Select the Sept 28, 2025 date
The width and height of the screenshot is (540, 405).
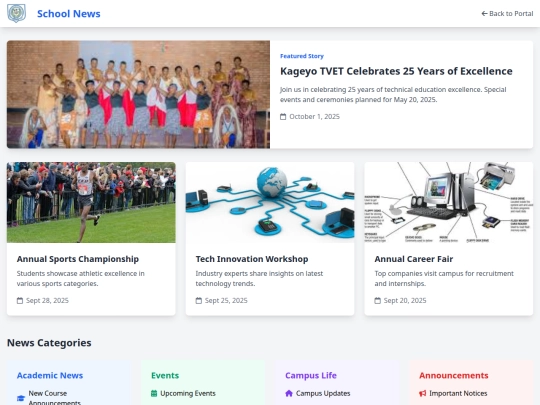48,301
